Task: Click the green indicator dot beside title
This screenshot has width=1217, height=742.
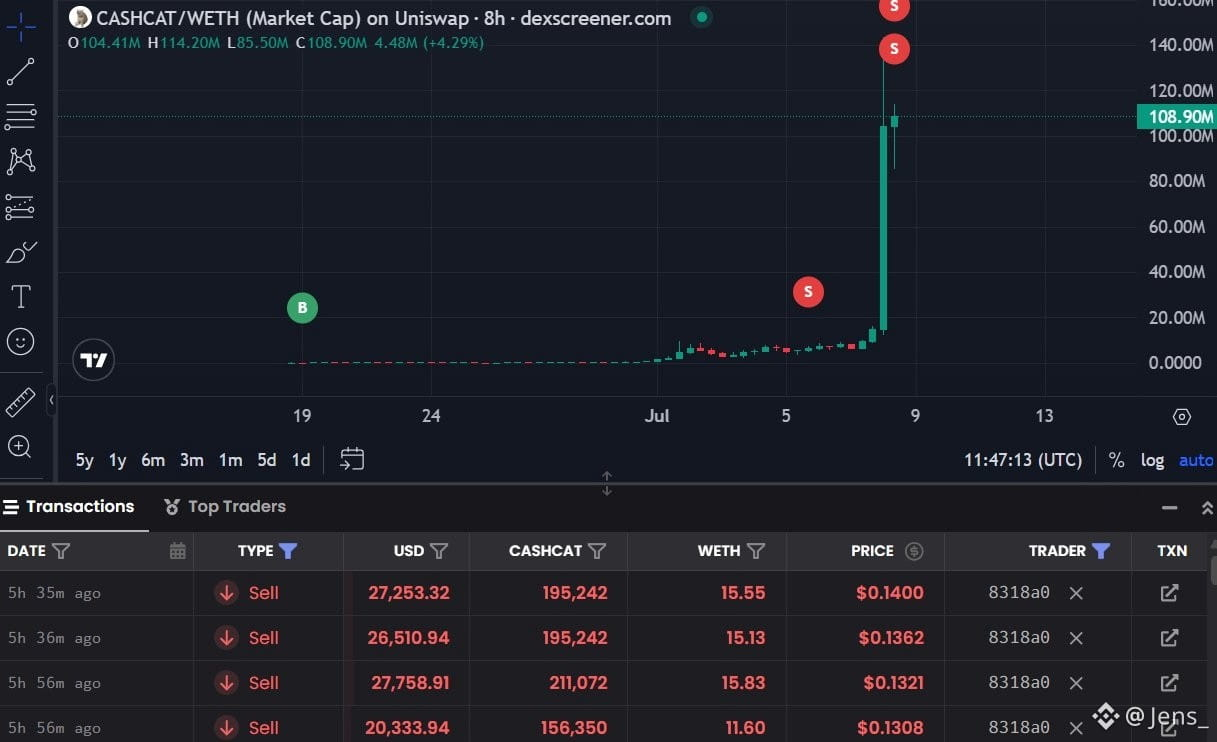Action: click(x=702, y=17)
